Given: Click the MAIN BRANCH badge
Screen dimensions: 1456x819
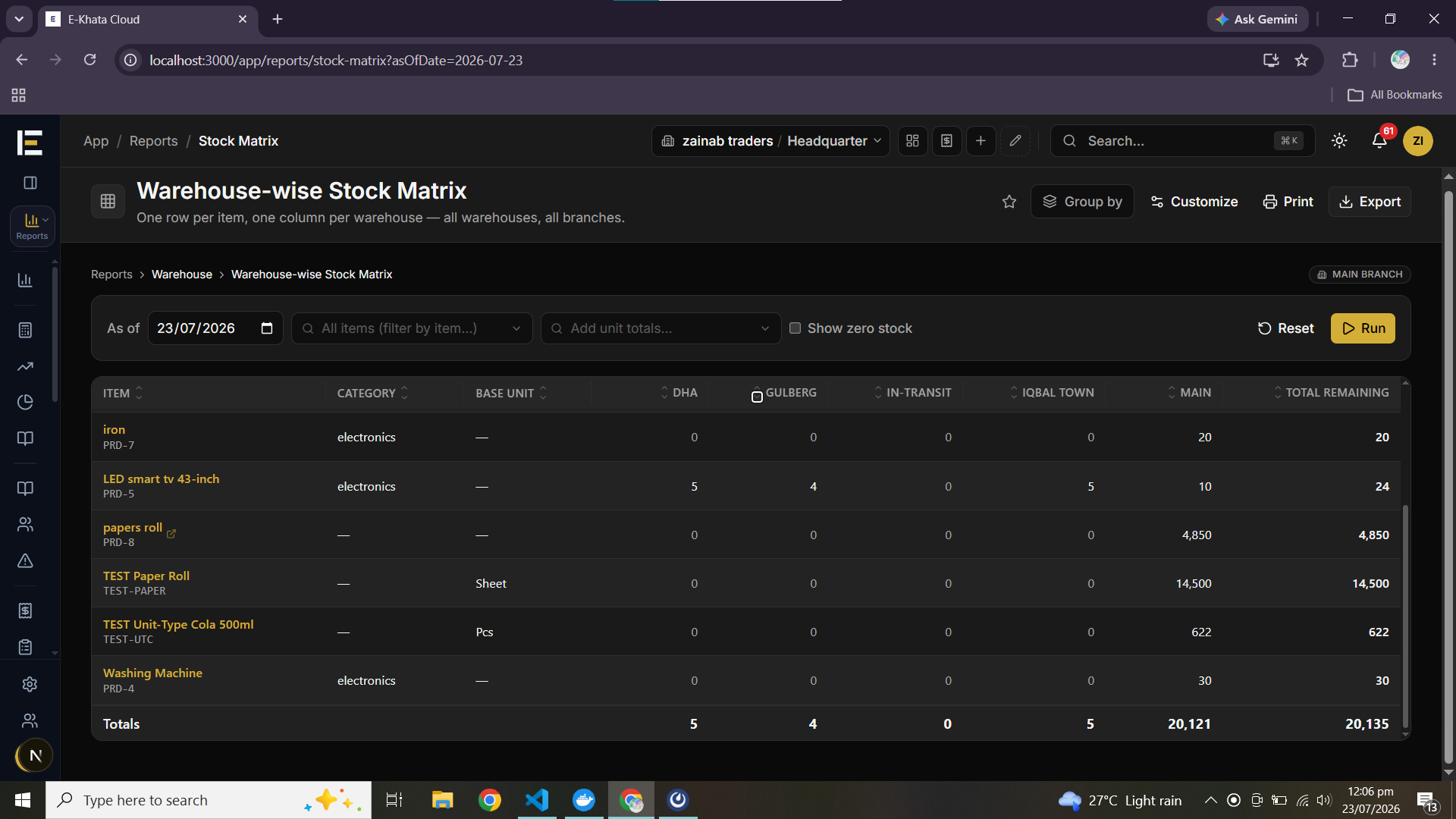Looking at the screenshot, I should (x=1360, y=275).
